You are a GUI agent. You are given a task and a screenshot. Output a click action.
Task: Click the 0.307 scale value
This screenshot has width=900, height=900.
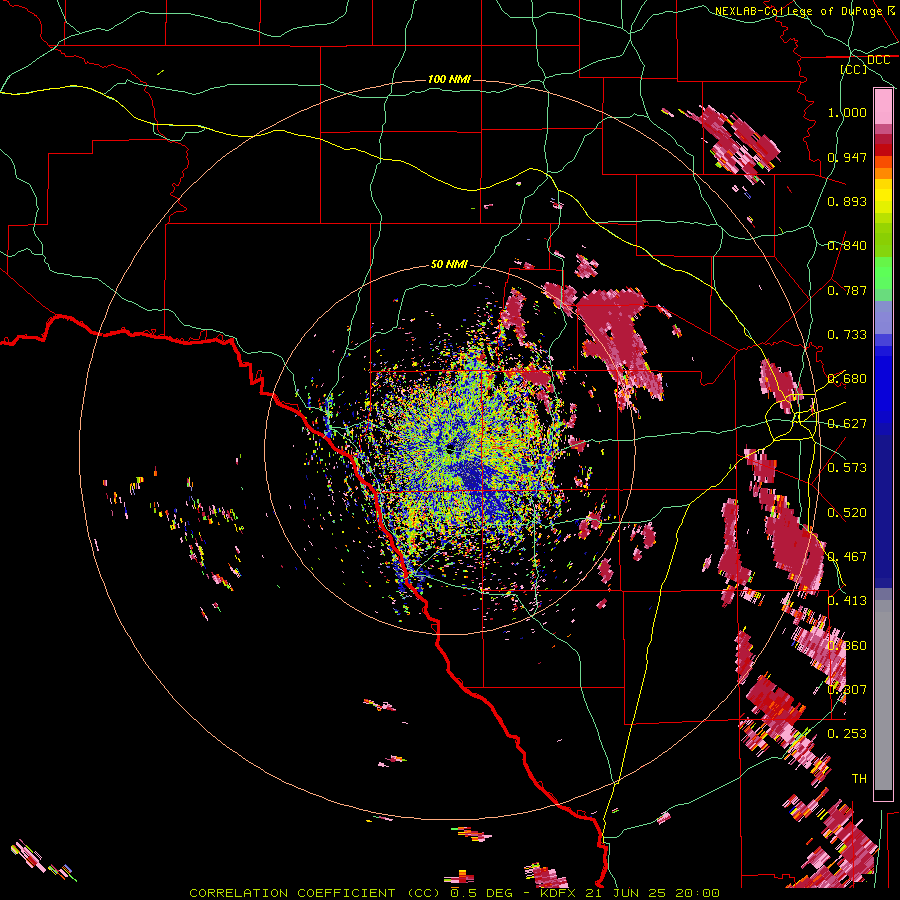[847, 690]
